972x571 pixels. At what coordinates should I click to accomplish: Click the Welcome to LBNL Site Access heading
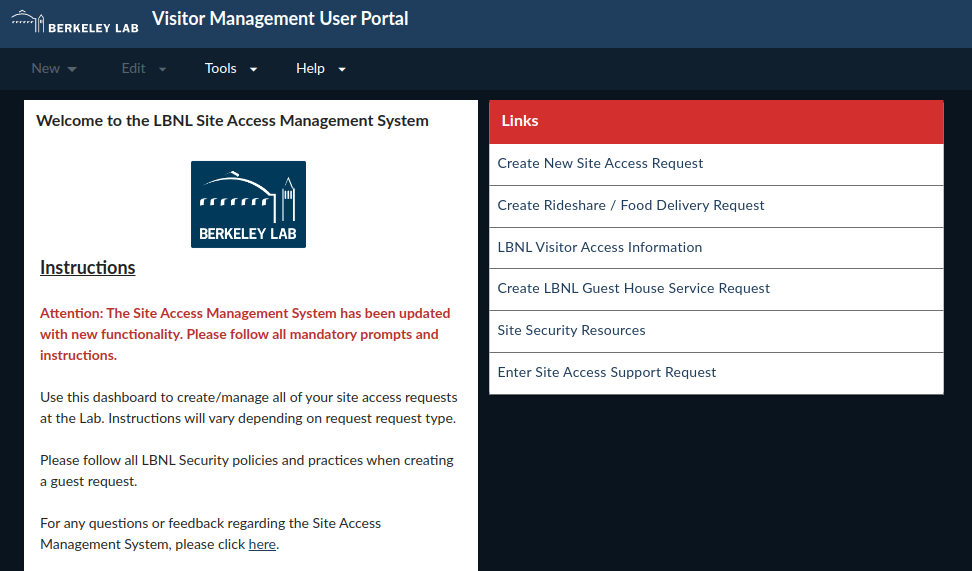click(x=232, y=121)
